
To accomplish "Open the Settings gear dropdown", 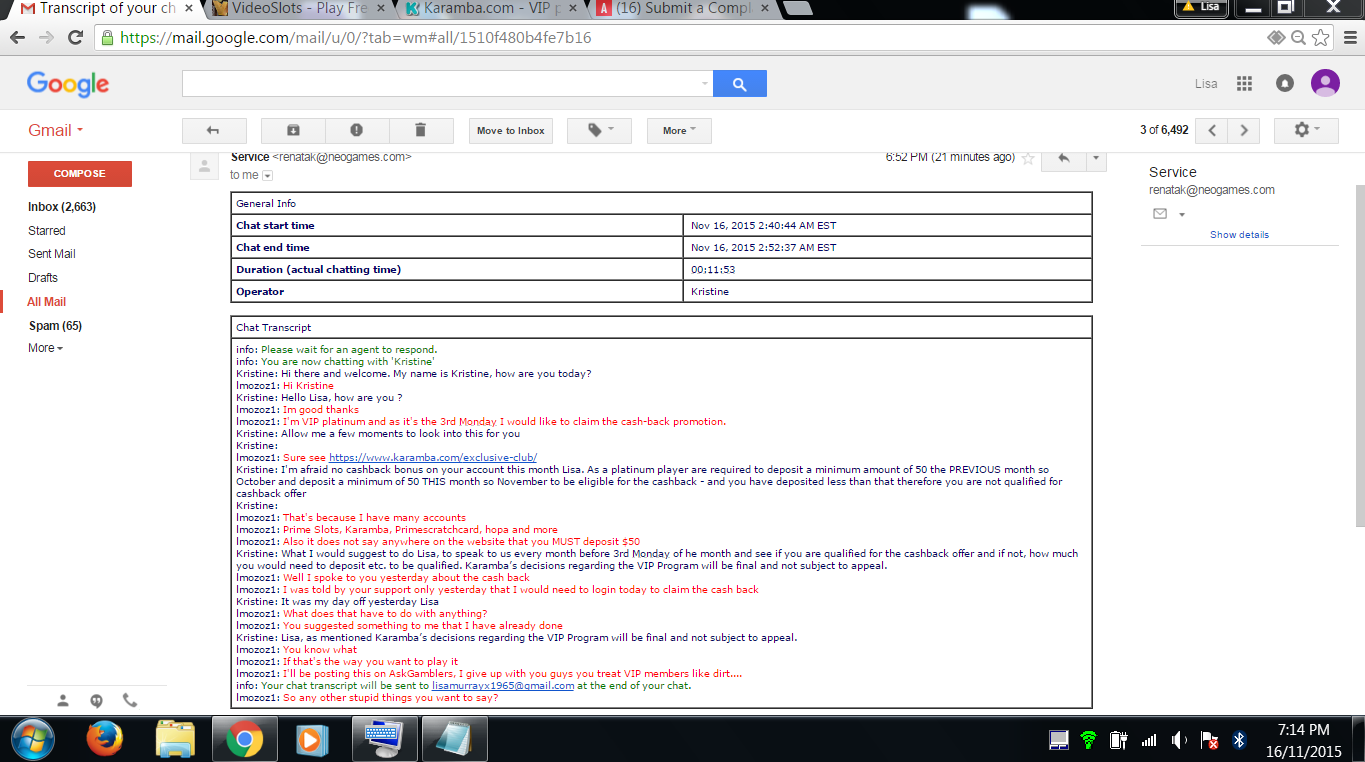I will click(1307, 131).
